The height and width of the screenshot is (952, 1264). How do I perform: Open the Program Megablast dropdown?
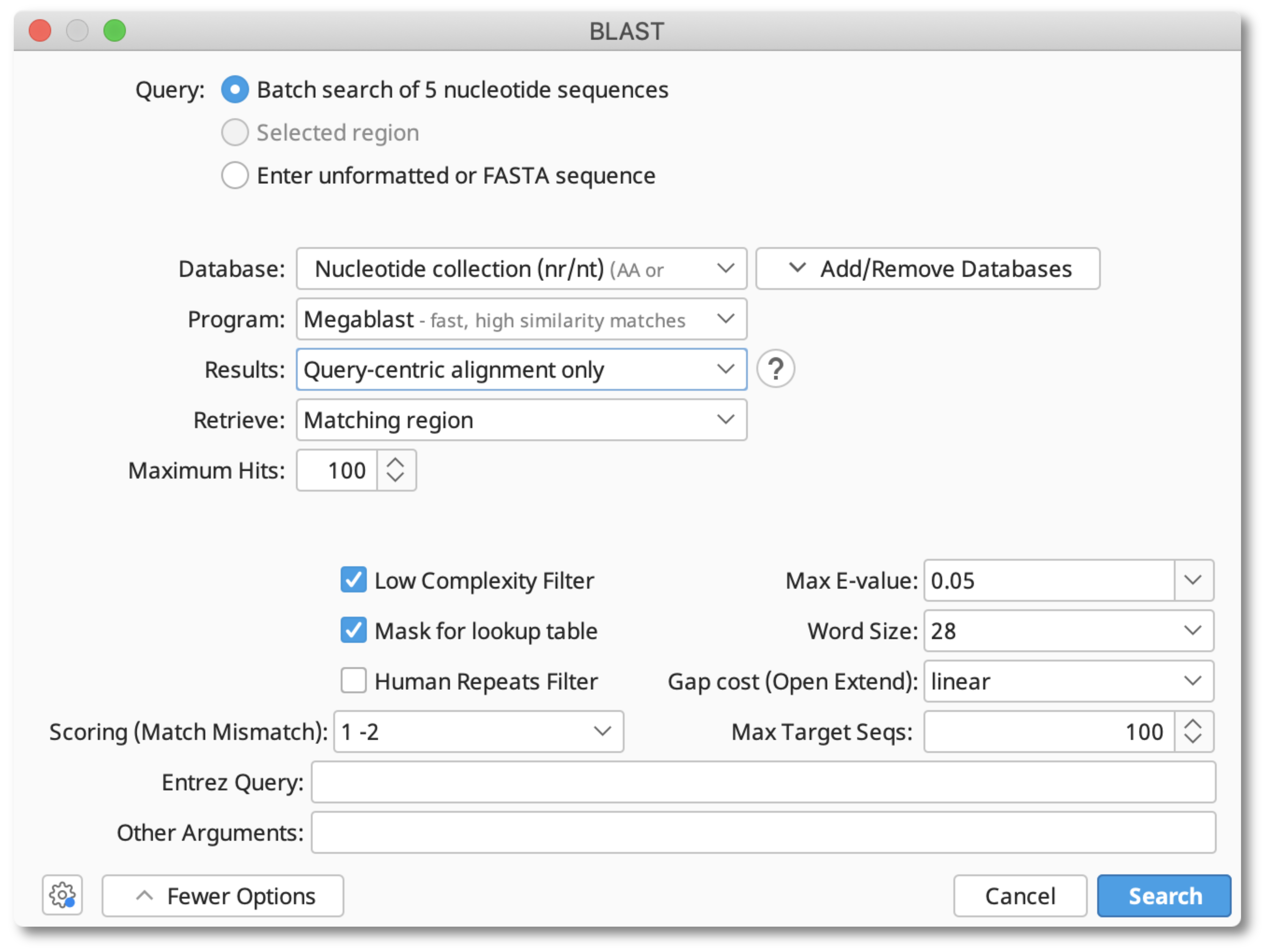coord(521,319)
